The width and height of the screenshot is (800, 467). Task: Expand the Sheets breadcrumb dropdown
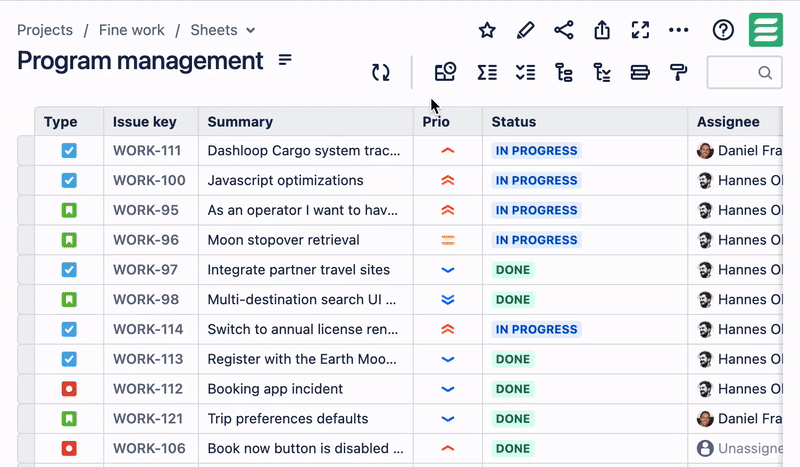click(251, 30)
